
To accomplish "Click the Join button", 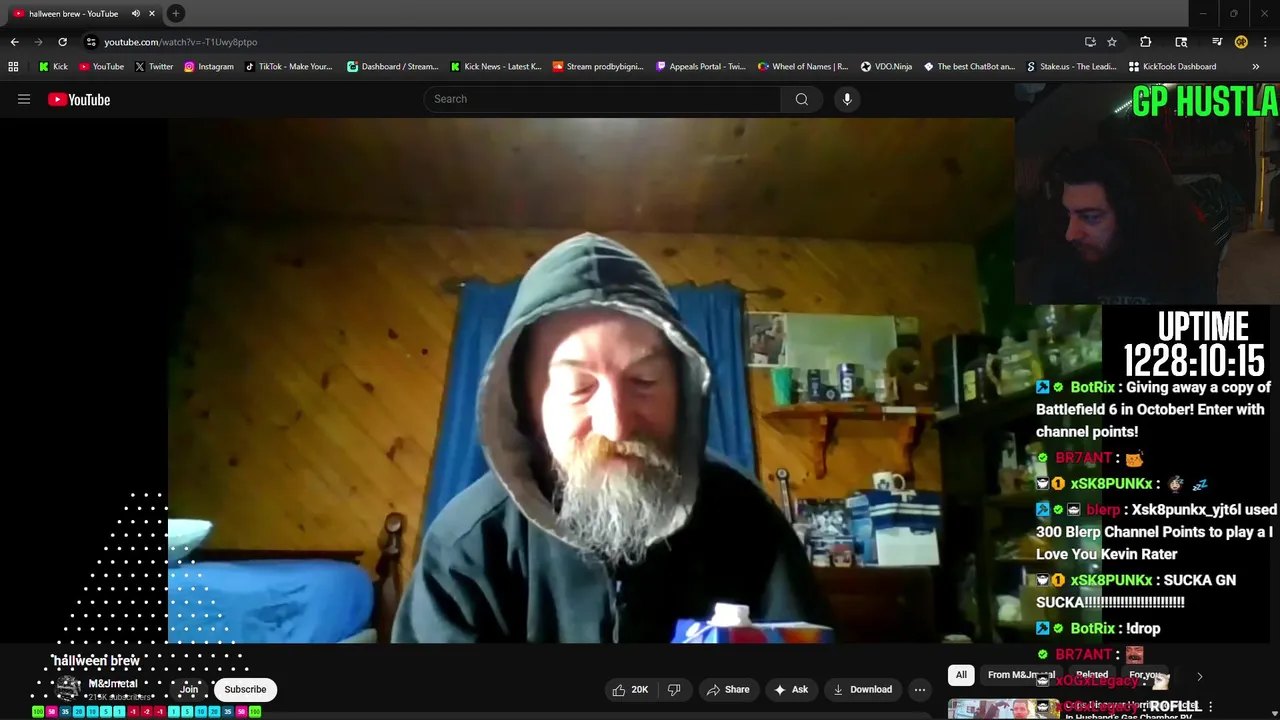I will click(x=189, y=689).
